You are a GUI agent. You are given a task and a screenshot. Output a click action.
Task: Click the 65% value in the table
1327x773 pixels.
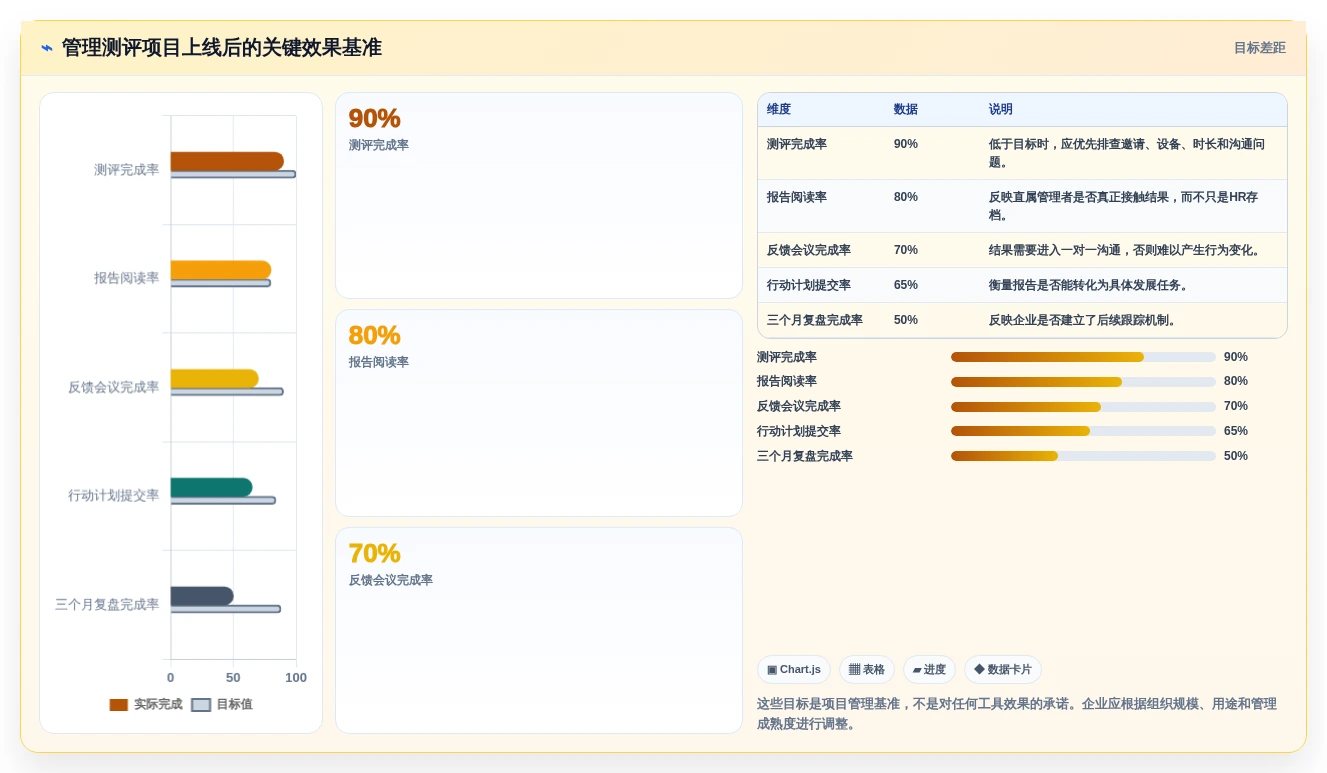(906, 285)
